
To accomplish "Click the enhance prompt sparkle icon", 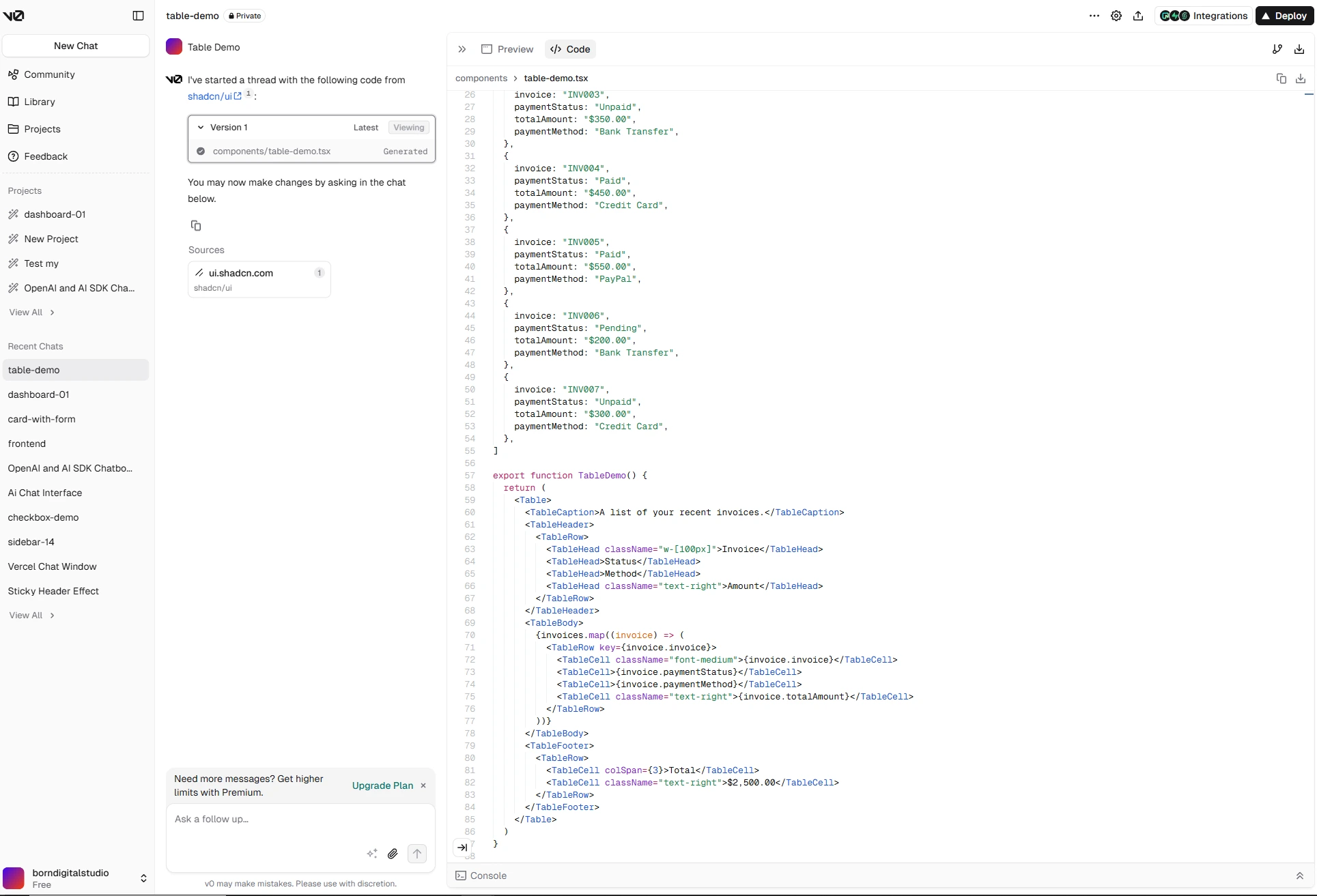I will (372, 853).
